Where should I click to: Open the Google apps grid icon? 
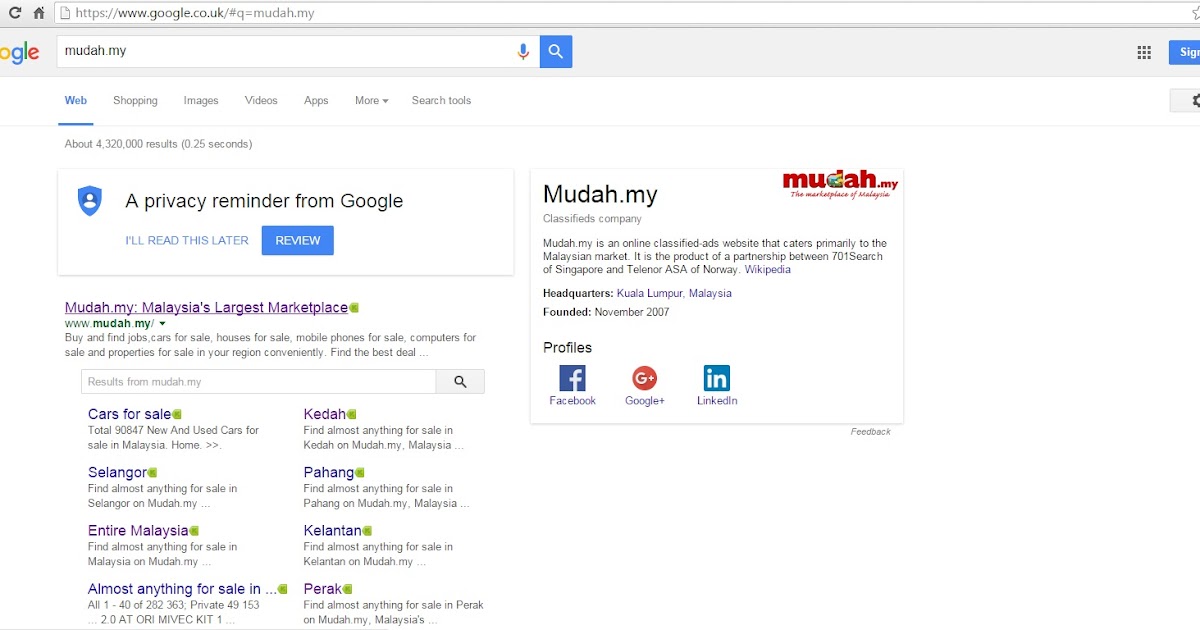(x=1144, y=52)
